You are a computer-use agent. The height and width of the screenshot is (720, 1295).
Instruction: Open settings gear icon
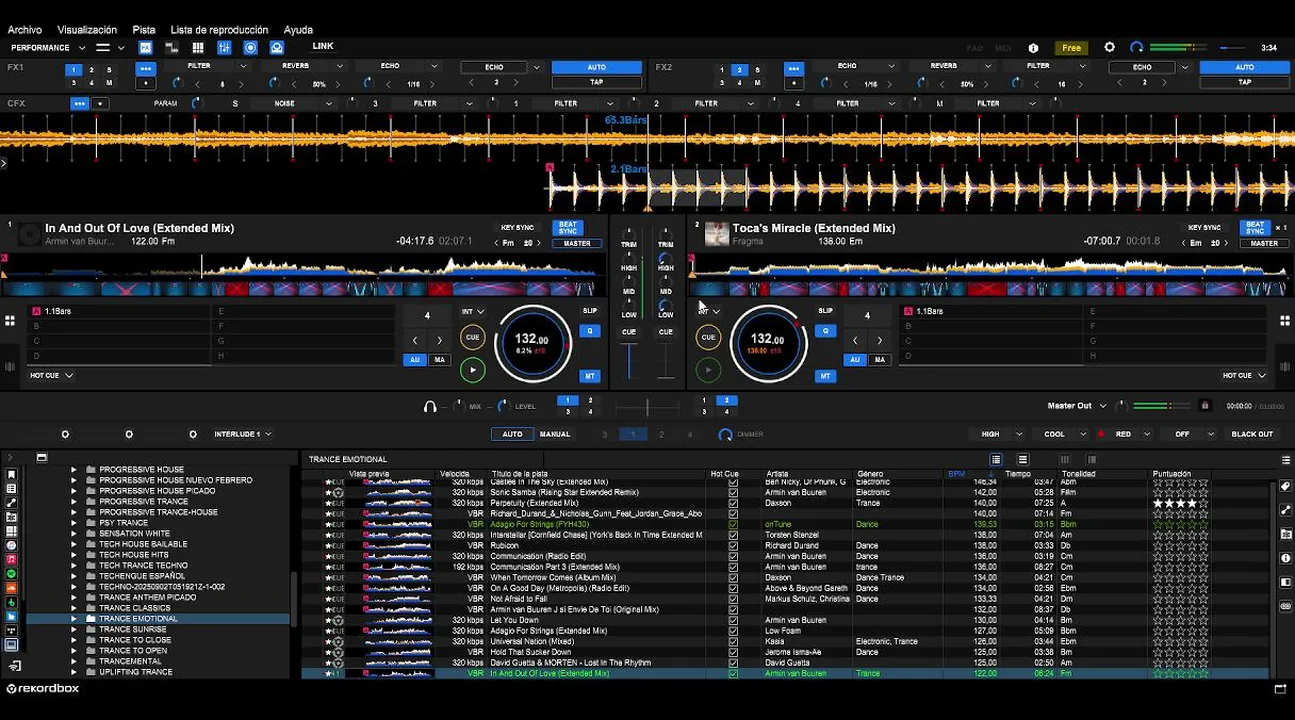tap(1109, 47)
